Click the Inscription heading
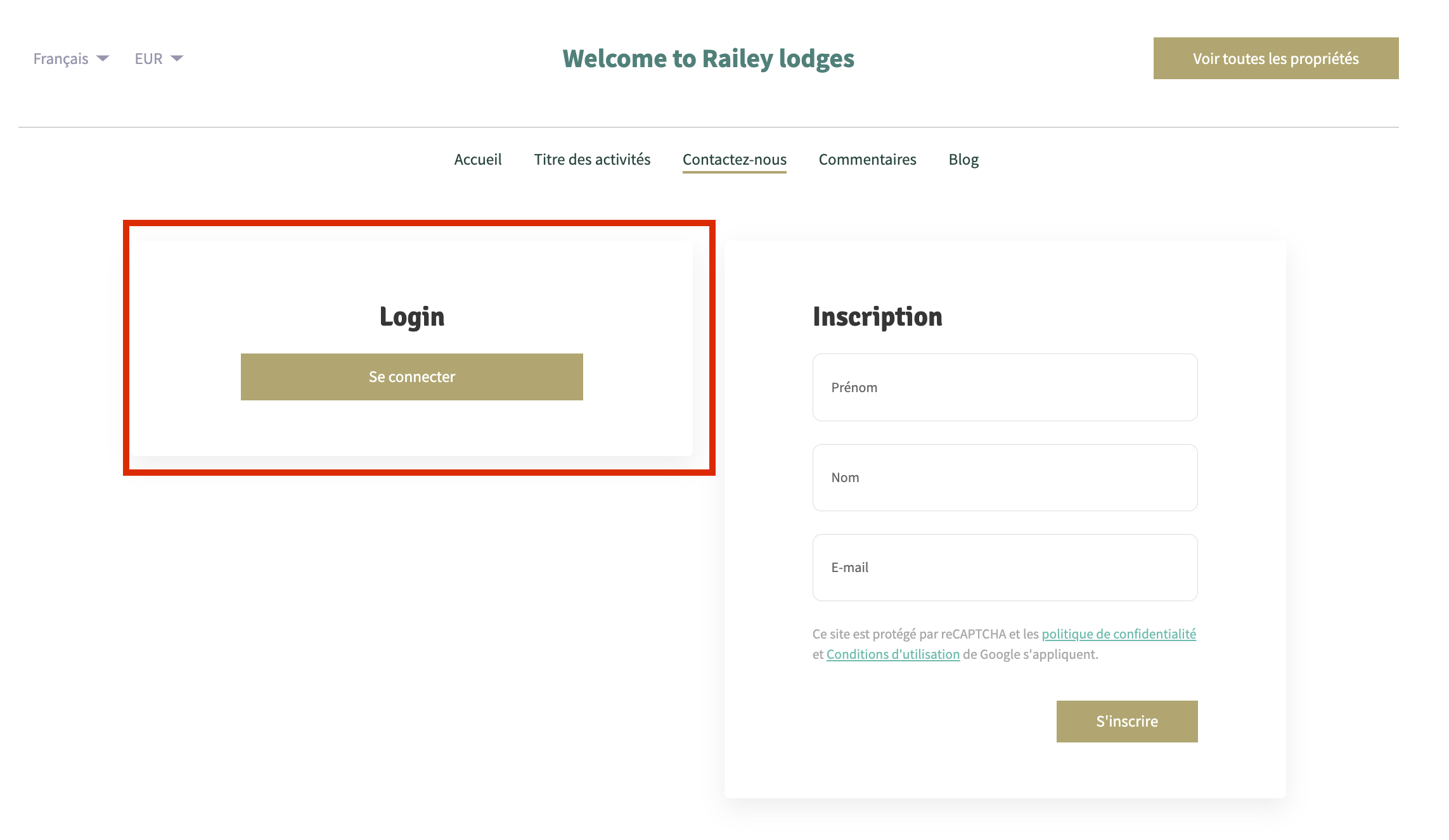This screenshot has height=840, width=1449. tap(877, 317)
